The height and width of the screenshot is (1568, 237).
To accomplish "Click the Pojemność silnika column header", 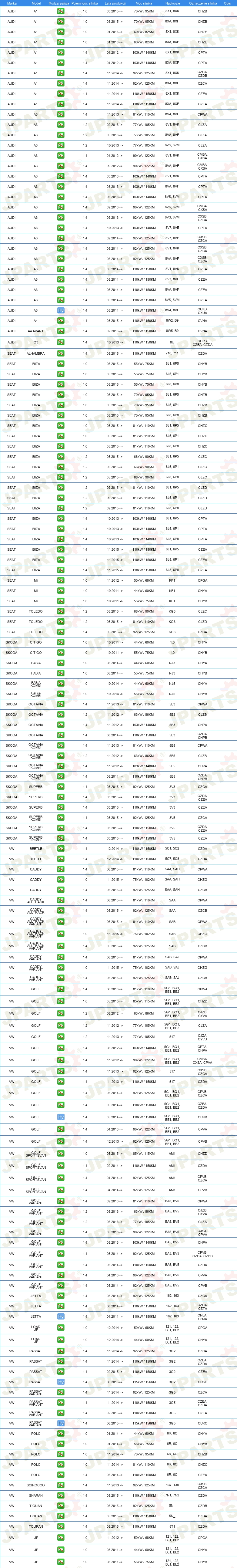I will 85,3.
